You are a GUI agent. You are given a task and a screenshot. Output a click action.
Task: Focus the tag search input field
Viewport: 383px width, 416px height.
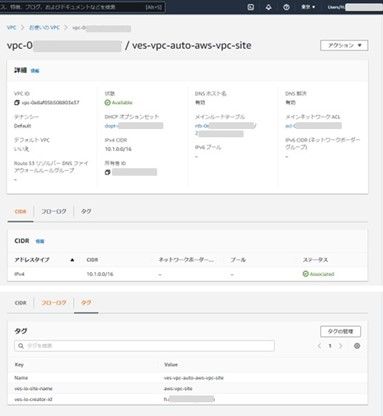[x=144, y=346]
